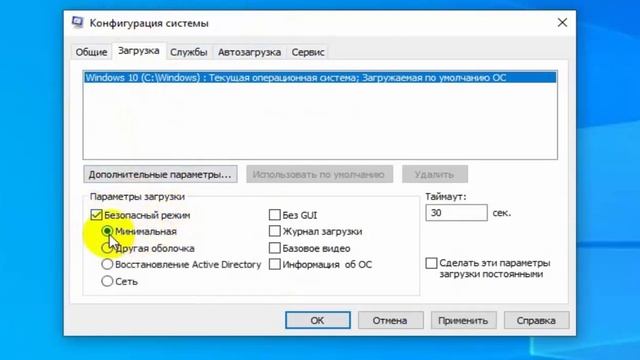Open help with the Справка button
Viewport: 640px width, 360px height.
[536, 320]
